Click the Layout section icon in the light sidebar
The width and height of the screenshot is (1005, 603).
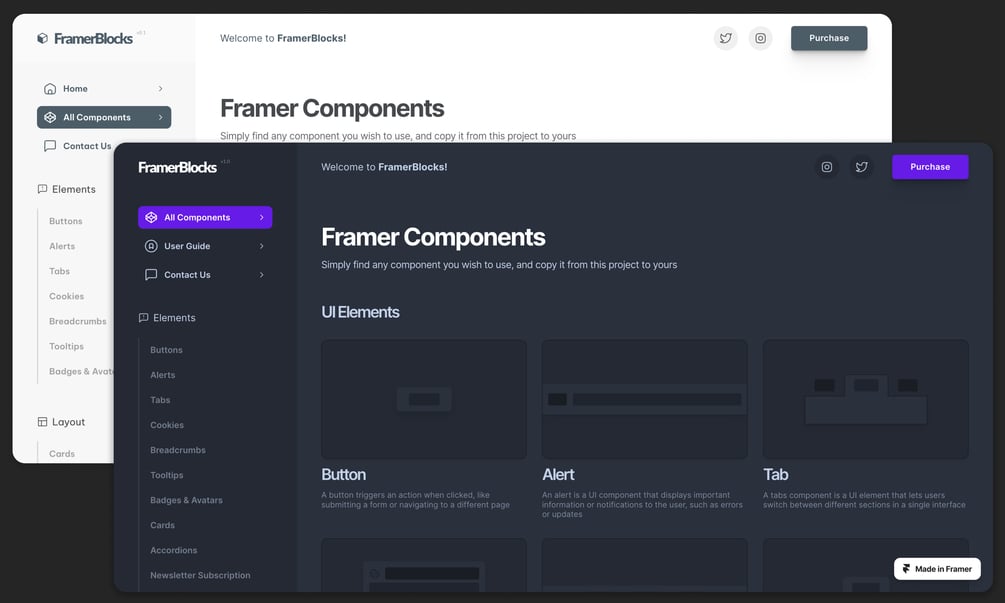pyautogui.click(x=42, y=422)
